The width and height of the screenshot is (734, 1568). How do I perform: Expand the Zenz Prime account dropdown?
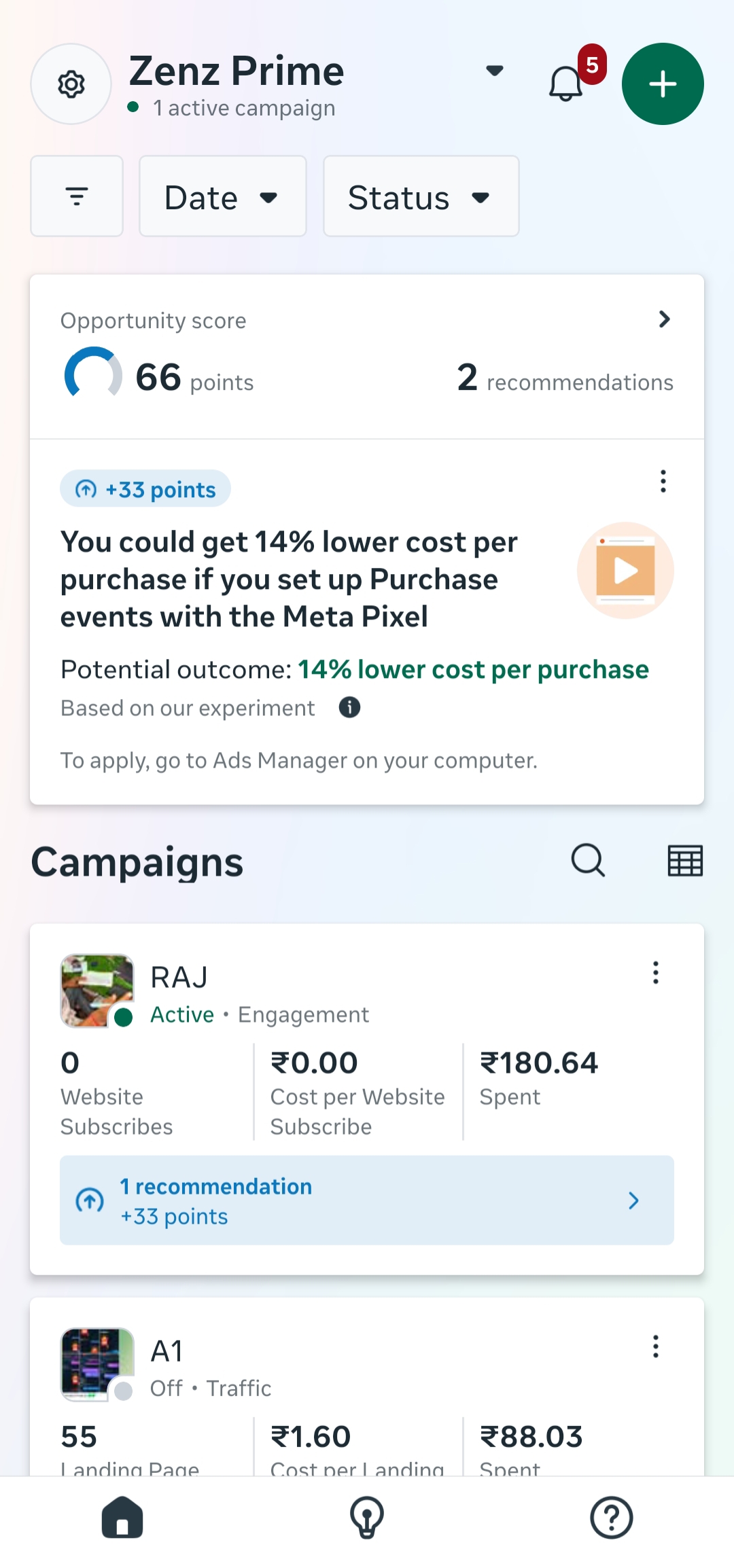point(495,71)
